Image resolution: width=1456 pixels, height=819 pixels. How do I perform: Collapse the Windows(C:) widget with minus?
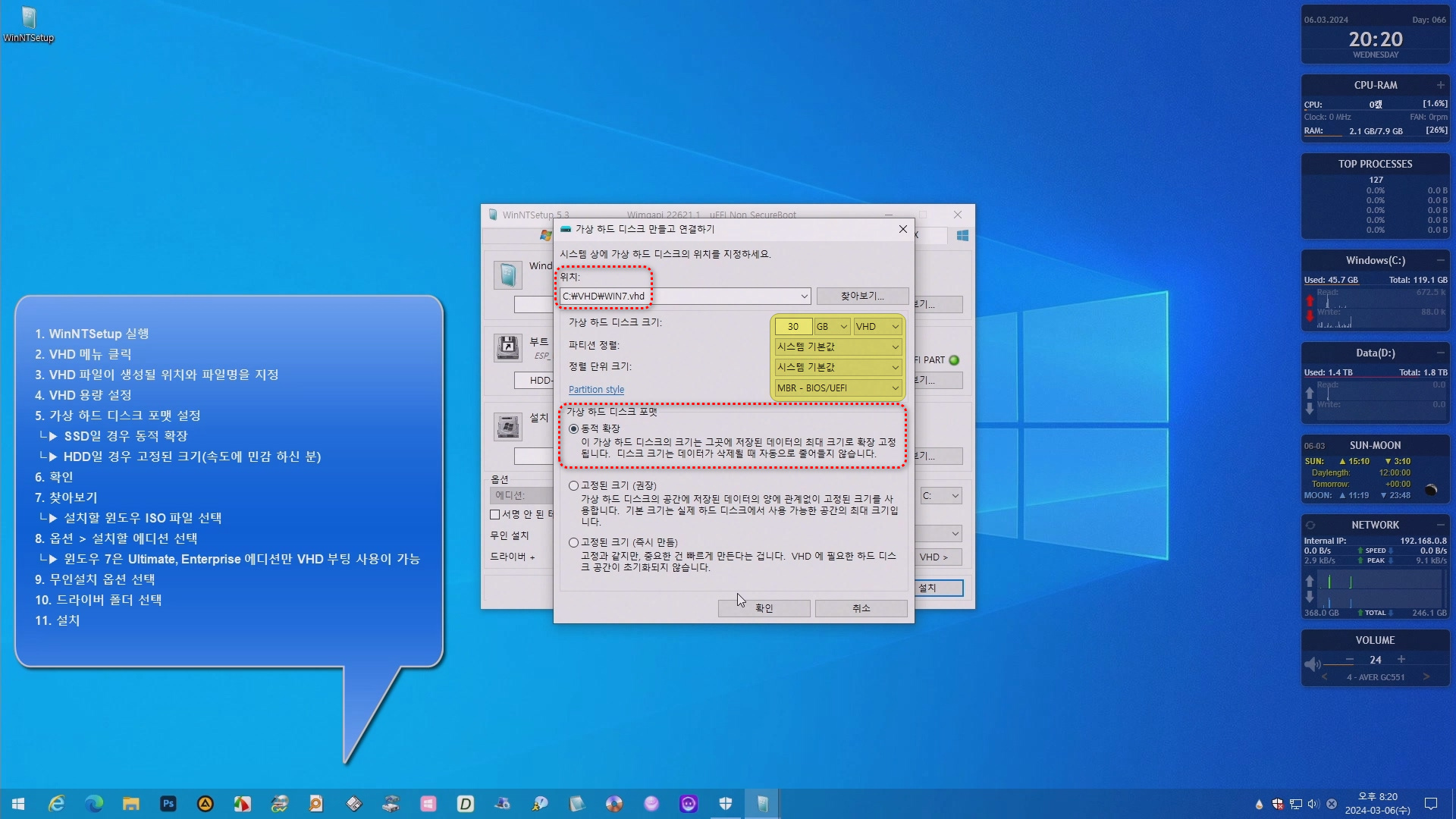click(x=1440, y=260)
